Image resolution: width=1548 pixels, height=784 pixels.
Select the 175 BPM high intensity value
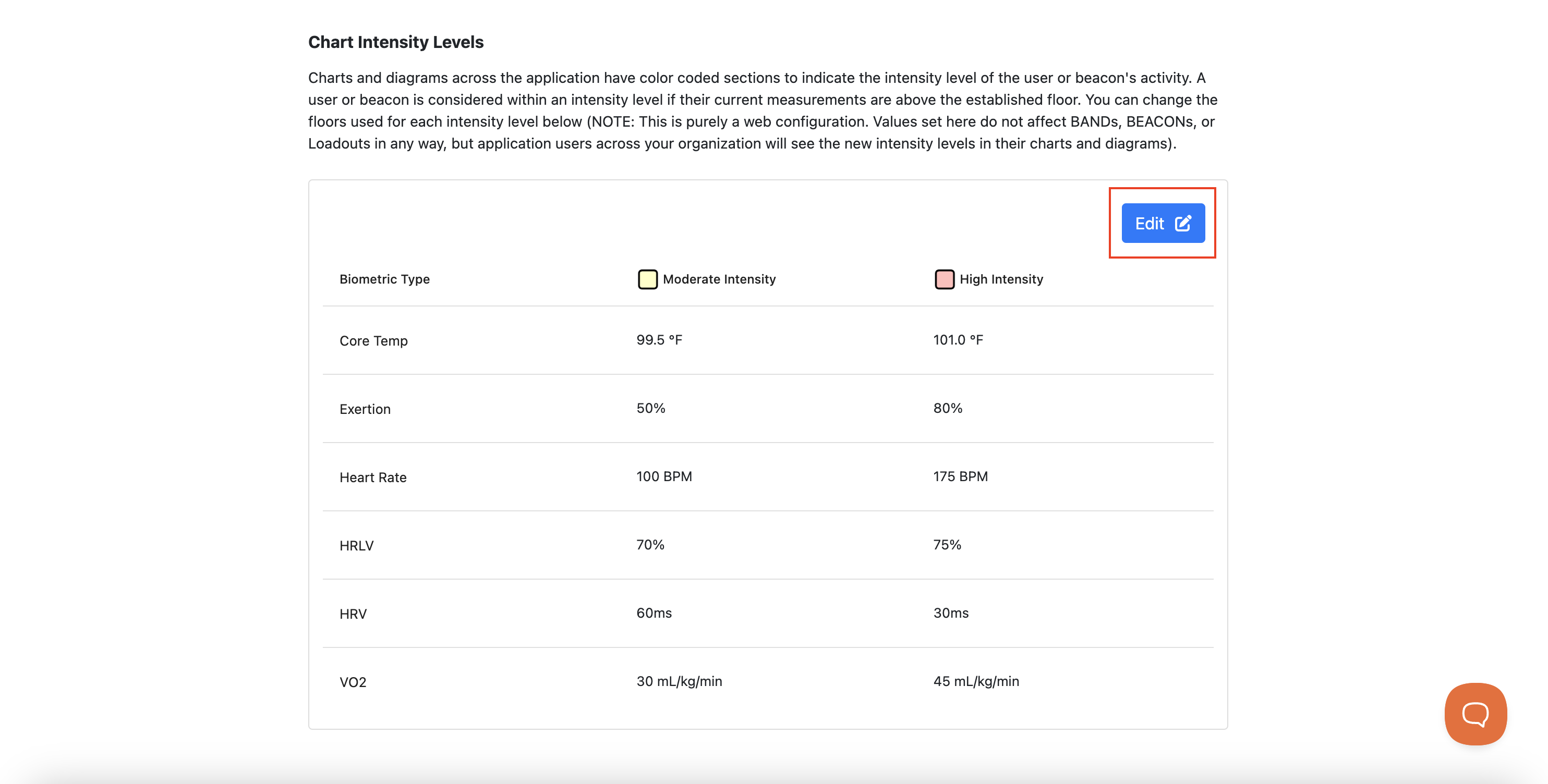(x=960, y=476)
